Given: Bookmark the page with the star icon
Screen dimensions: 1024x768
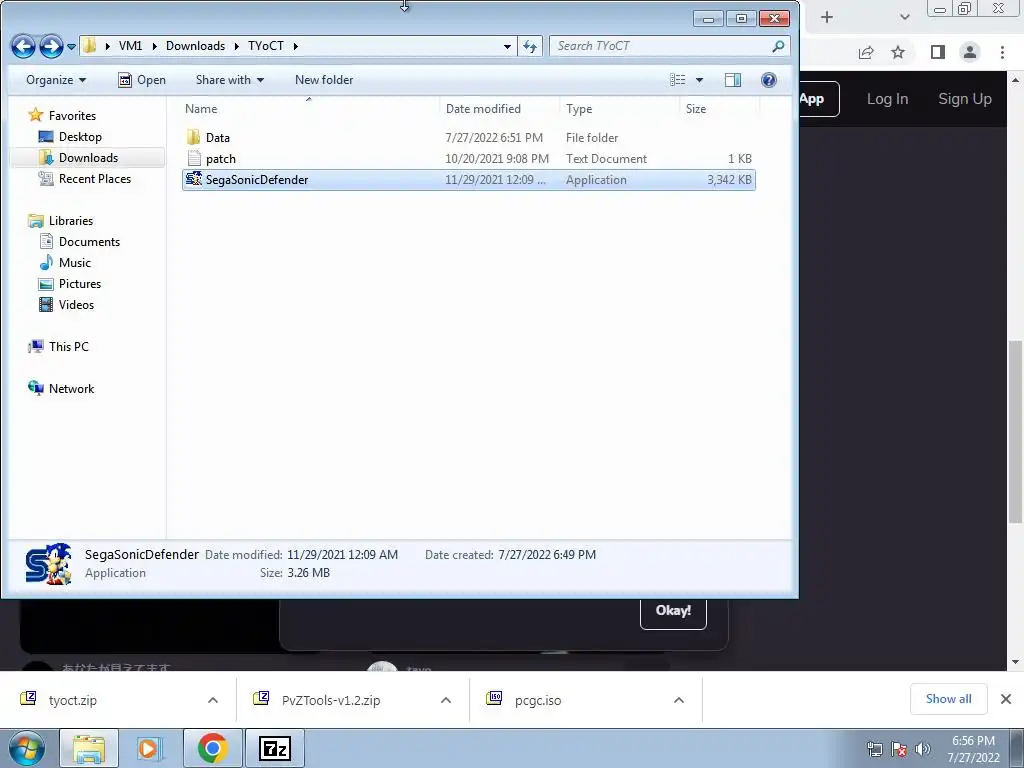Looking at the screenshot, I should coord(898,52).
